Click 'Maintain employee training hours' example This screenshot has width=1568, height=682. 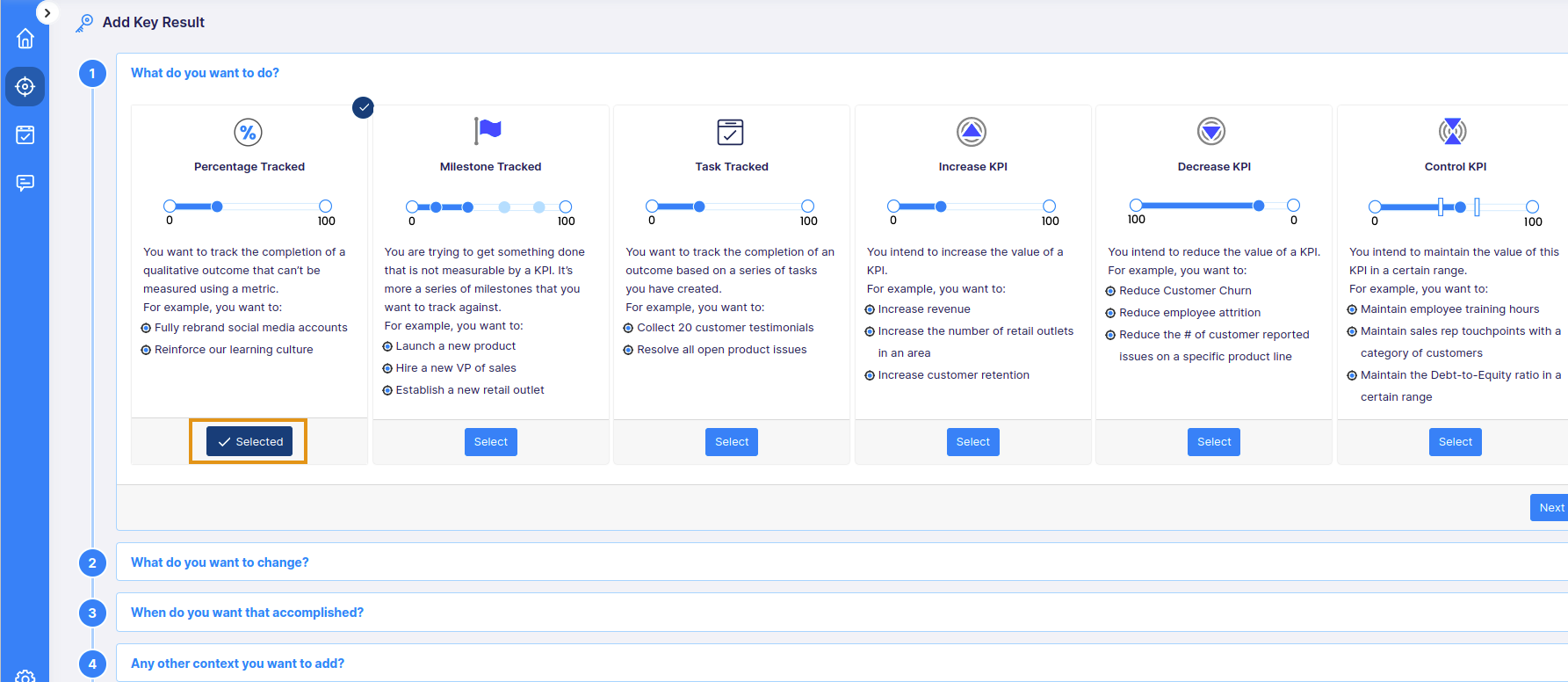1449,309
